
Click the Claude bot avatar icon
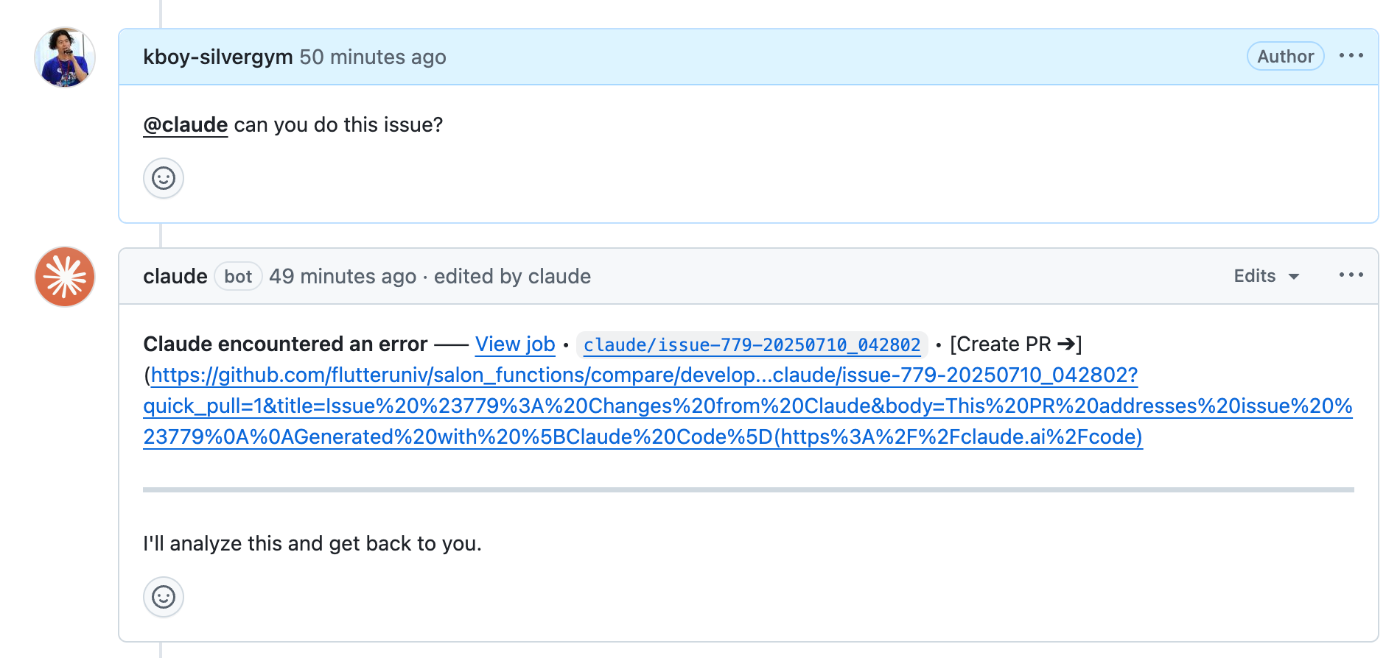coord(65,277)
